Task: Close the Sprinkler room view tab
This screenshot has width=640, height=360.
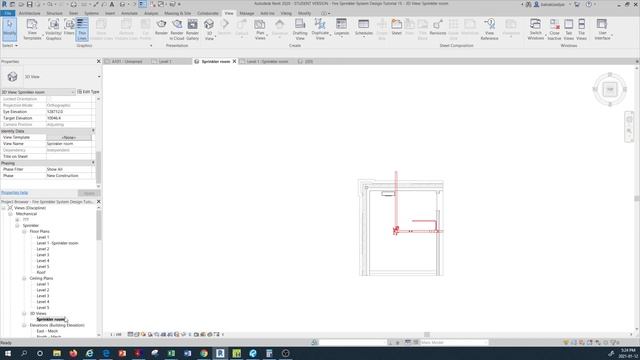Action: click(x=235, y=61)
